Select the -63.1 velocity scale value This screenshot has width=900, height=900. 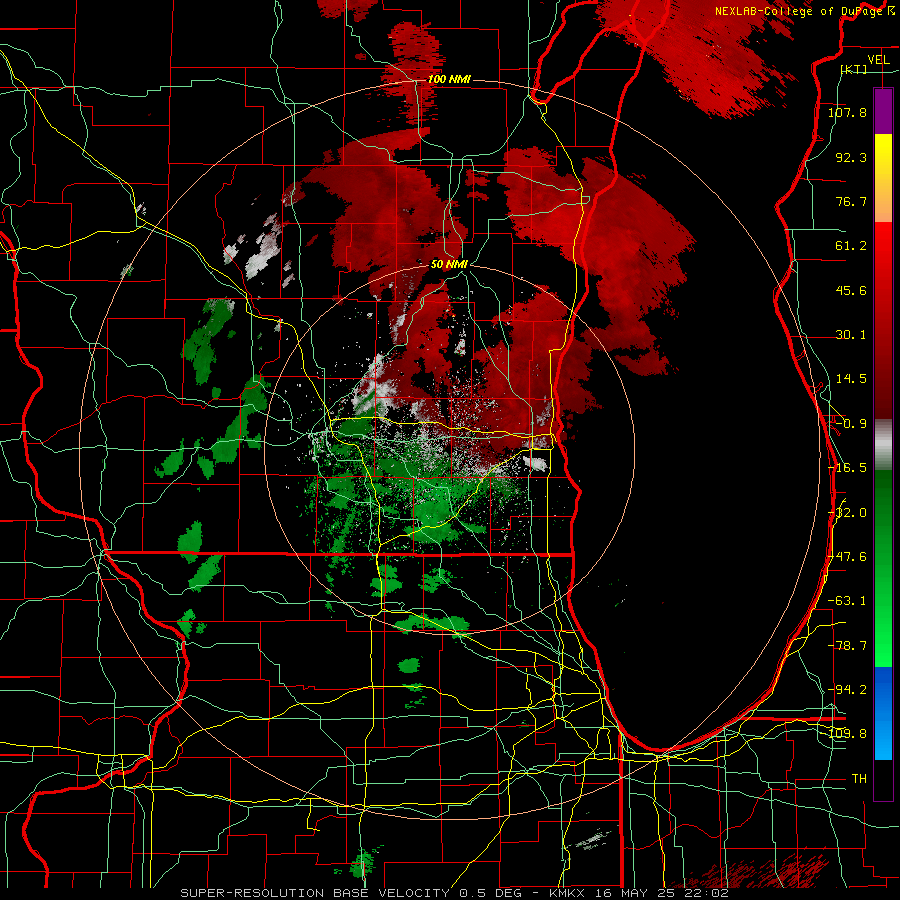click(847, 601)
